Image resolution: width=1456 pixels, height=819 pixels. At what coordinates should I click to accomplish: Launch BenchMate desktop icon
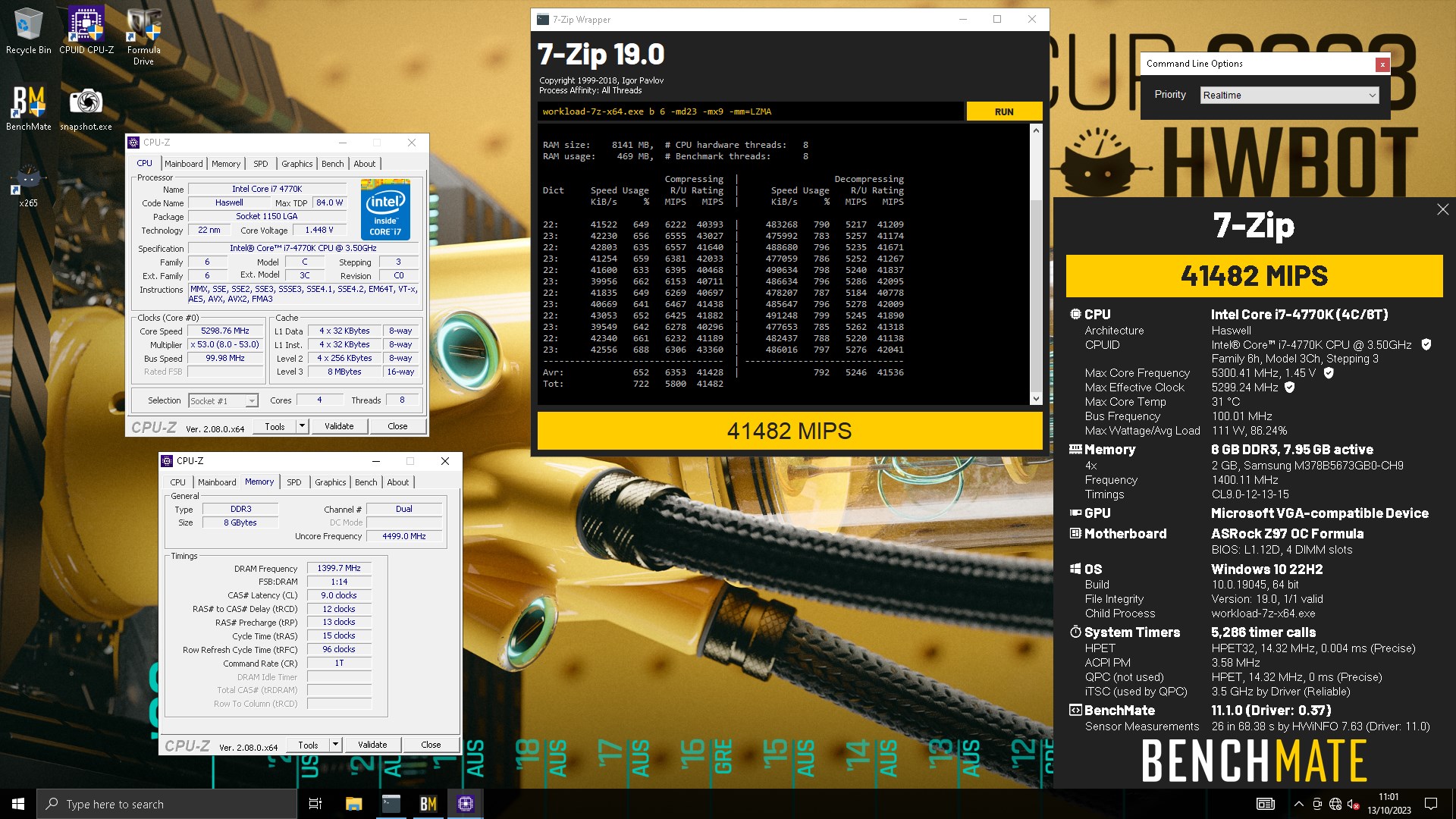pos(28,107)
